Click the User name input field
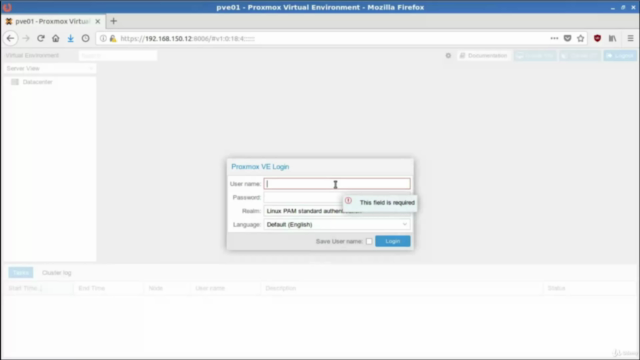Viewport: 640px width, 360px height. (x=337, y=184)
